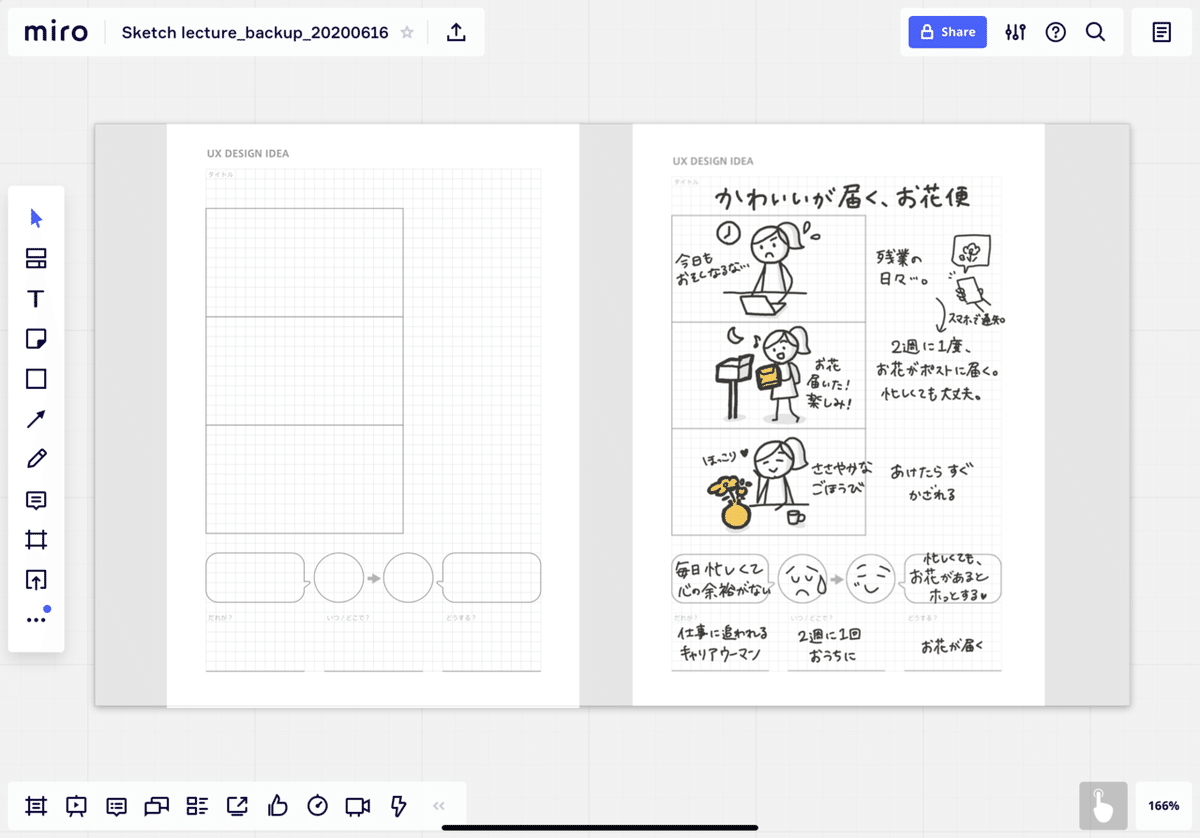The height and width of the screenshot is (838, 1200).
Task: Star the board to mark as favorite
Action: [x=406, y=32]
